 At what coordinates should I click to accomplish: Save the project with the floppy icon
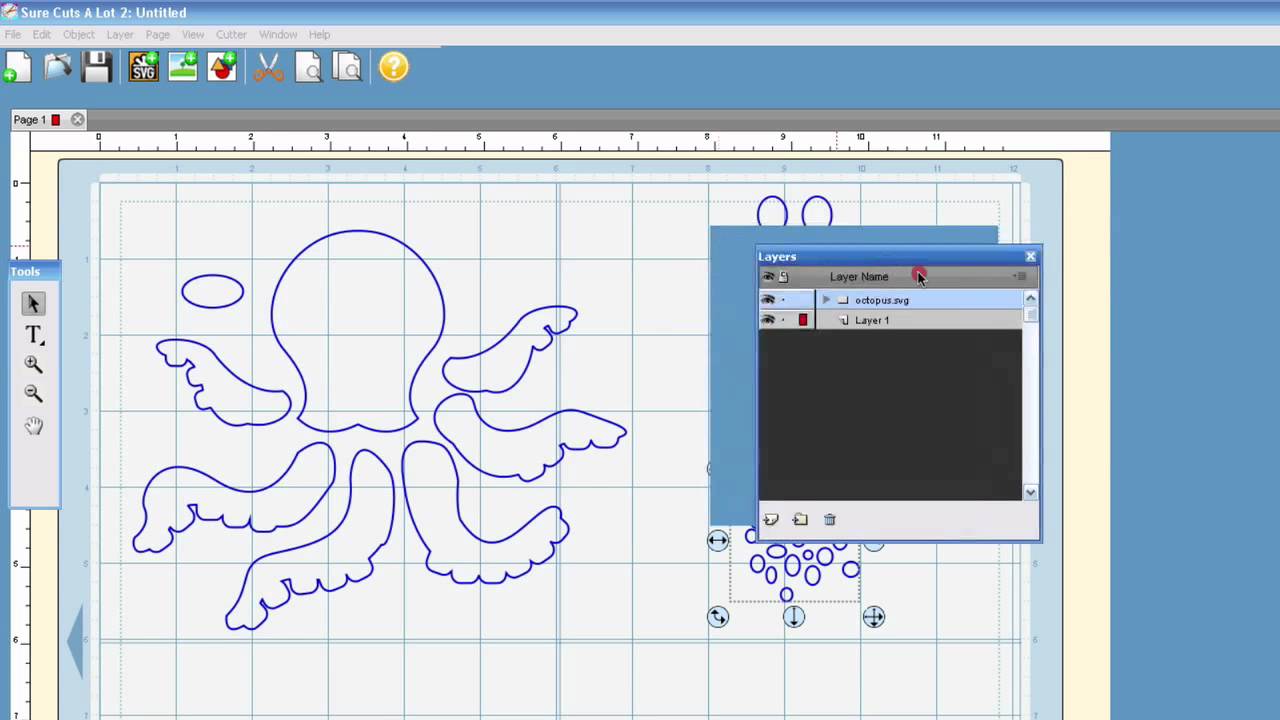pos(97,67)
